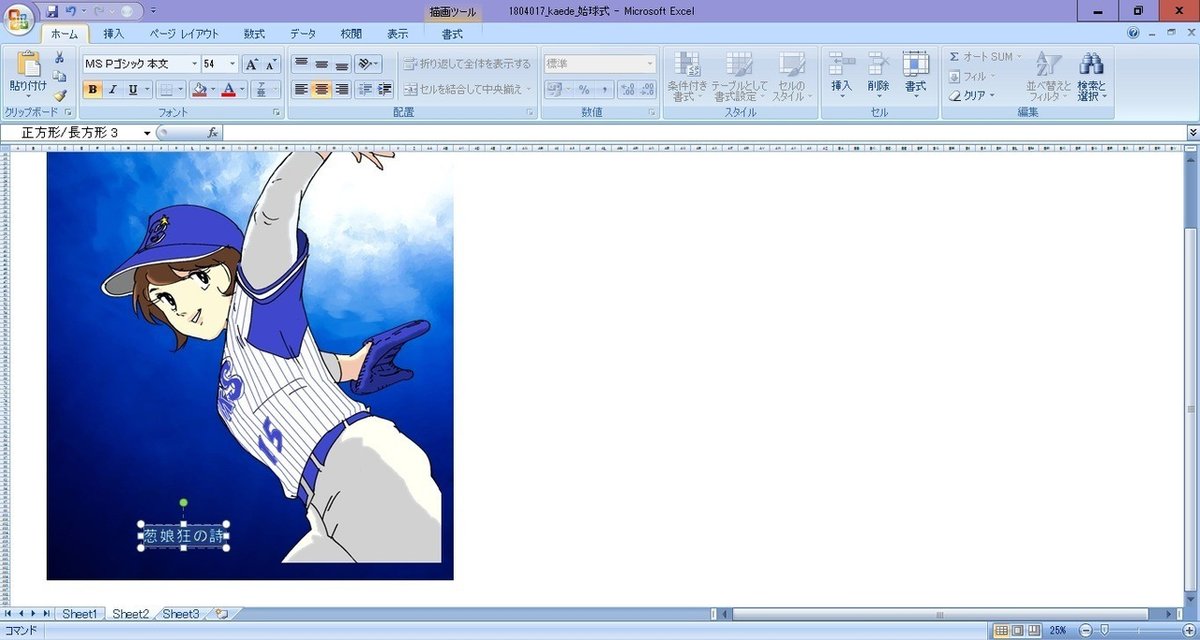Insert a new worksheet tab icon
The image size is (1200, 640).
click(221, 613)
